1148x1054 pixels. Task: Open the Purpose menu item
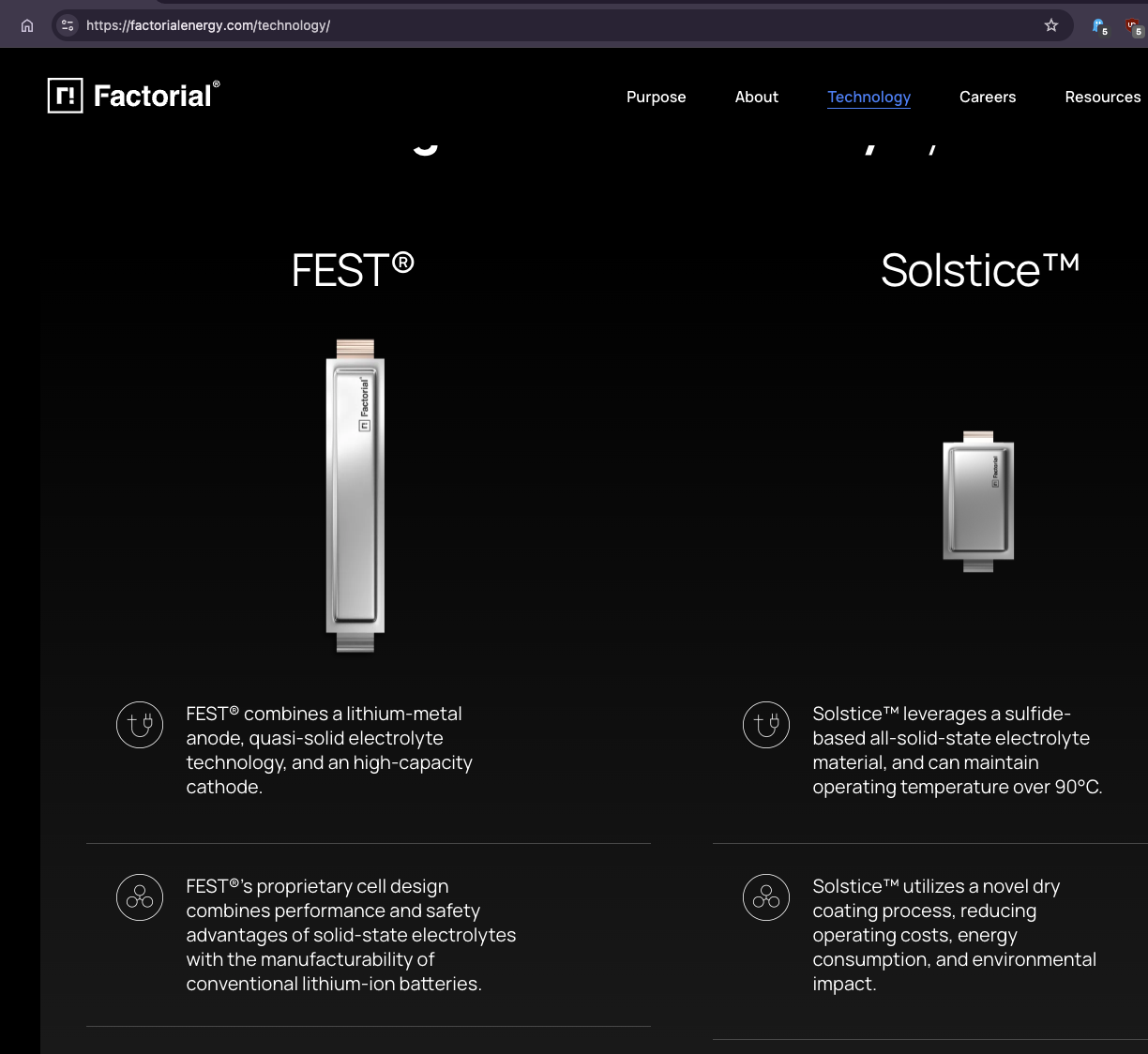click(x=656, y=97)
